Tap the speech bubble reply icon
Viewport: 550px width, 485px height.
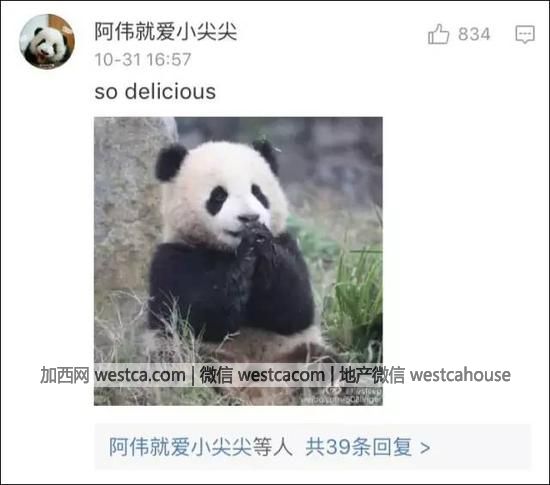[525, 34]
